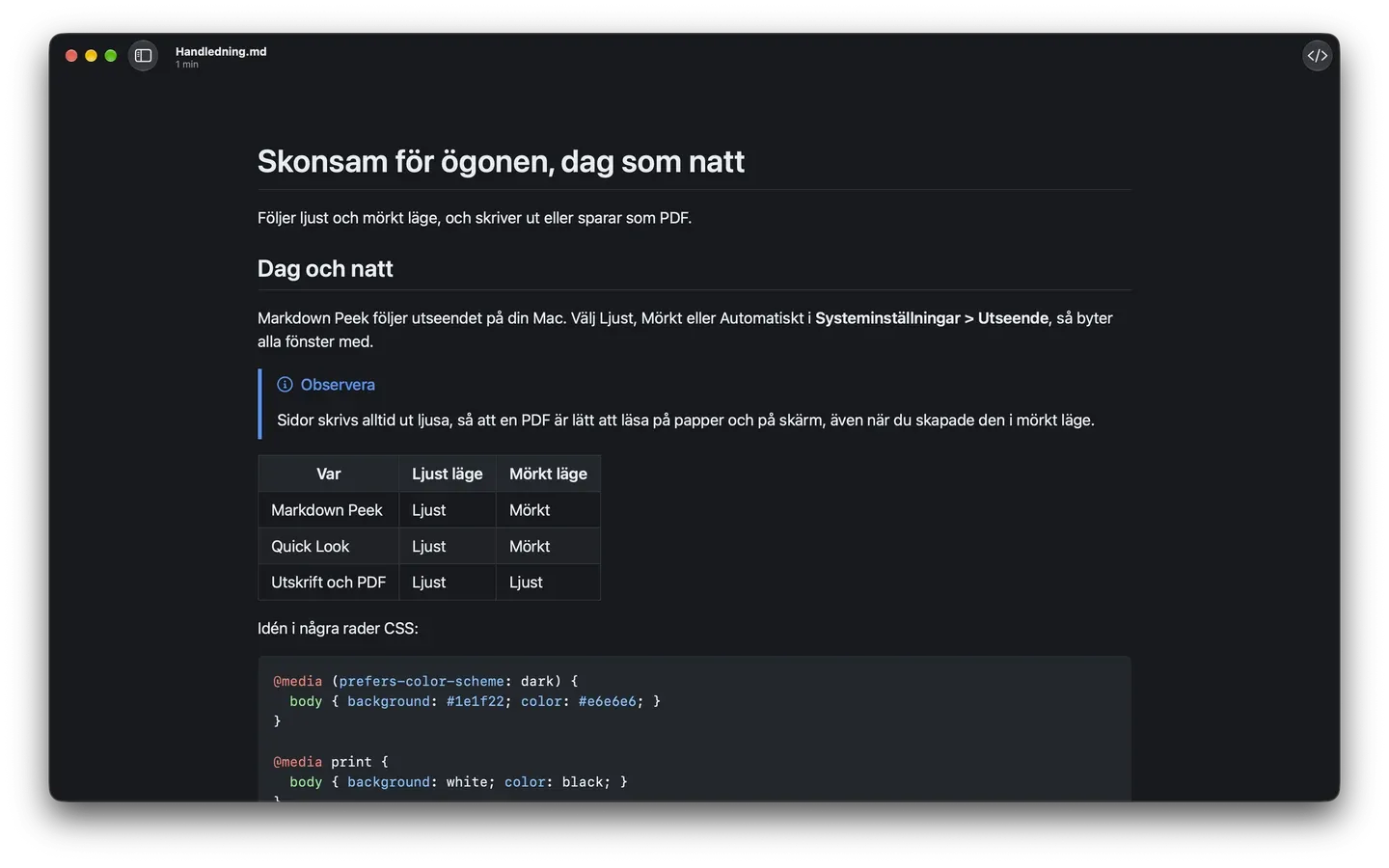Click the "Var" table header
The width and height of the screenshot is (1389, 868).
(x=328, y=474)
